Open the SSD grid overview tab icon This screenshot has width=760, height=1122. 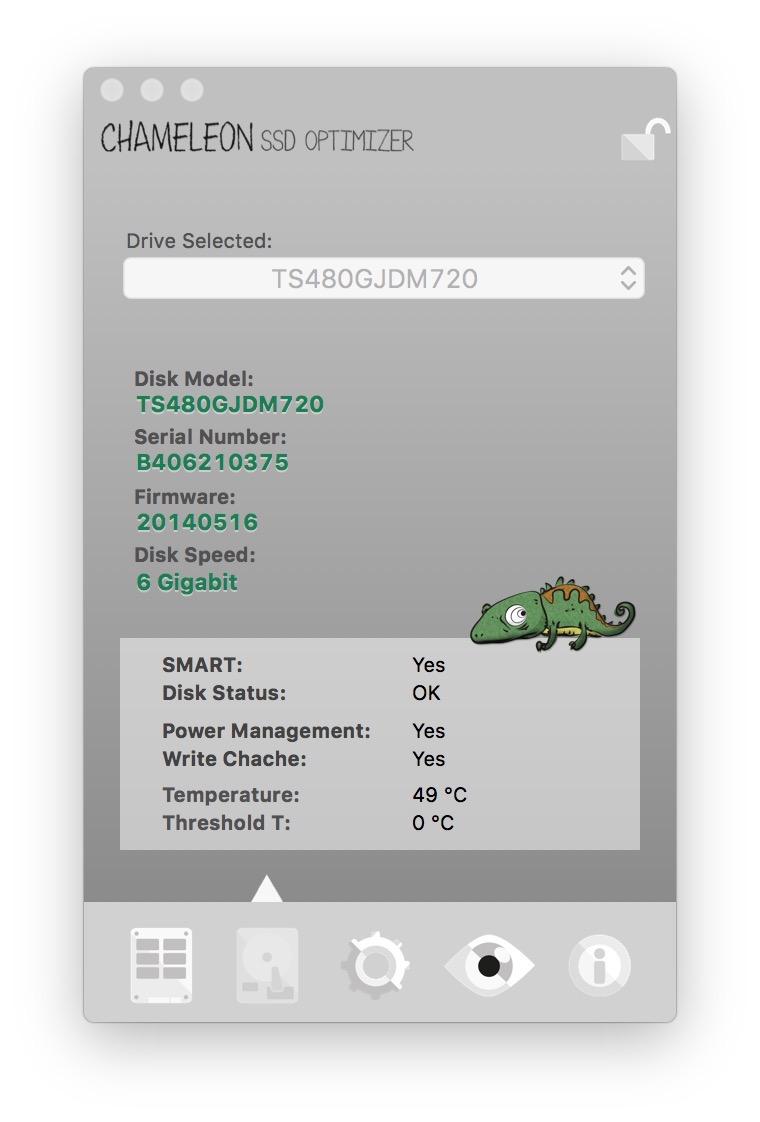point(161,965)
